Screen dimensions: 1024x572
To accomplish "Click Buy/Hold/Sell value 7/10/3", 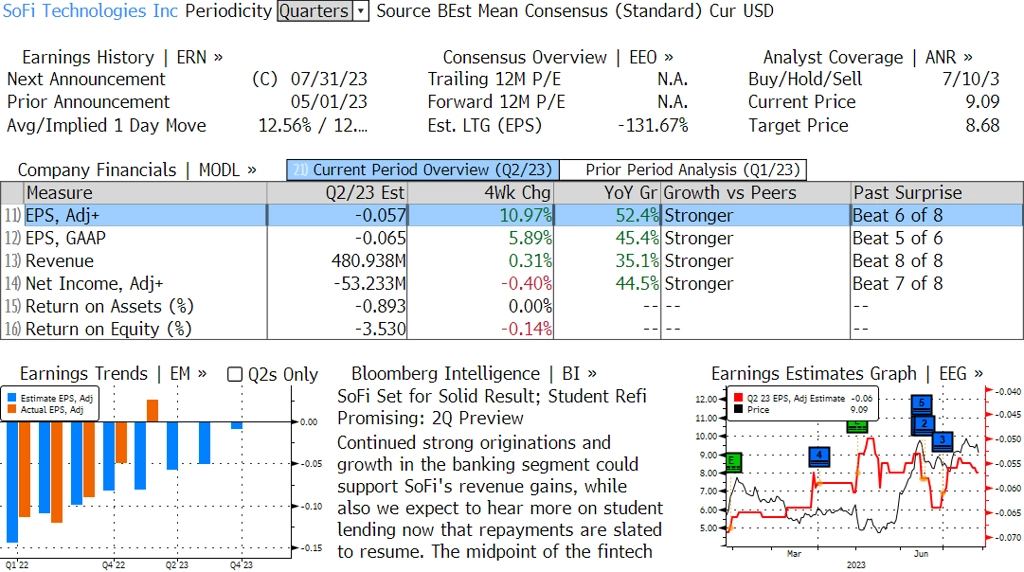I will tap(970, 79).
